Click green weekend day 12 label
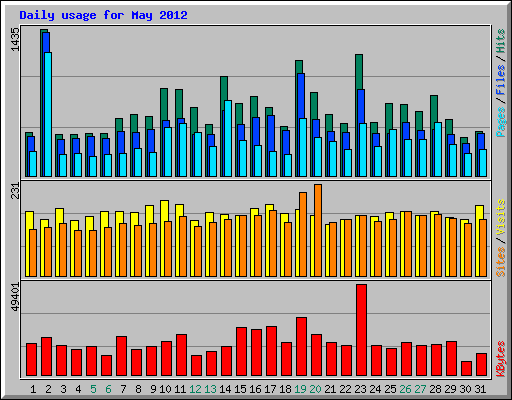Image resolution: width=512 pixels, height=400 pixels. pos(195,389)
